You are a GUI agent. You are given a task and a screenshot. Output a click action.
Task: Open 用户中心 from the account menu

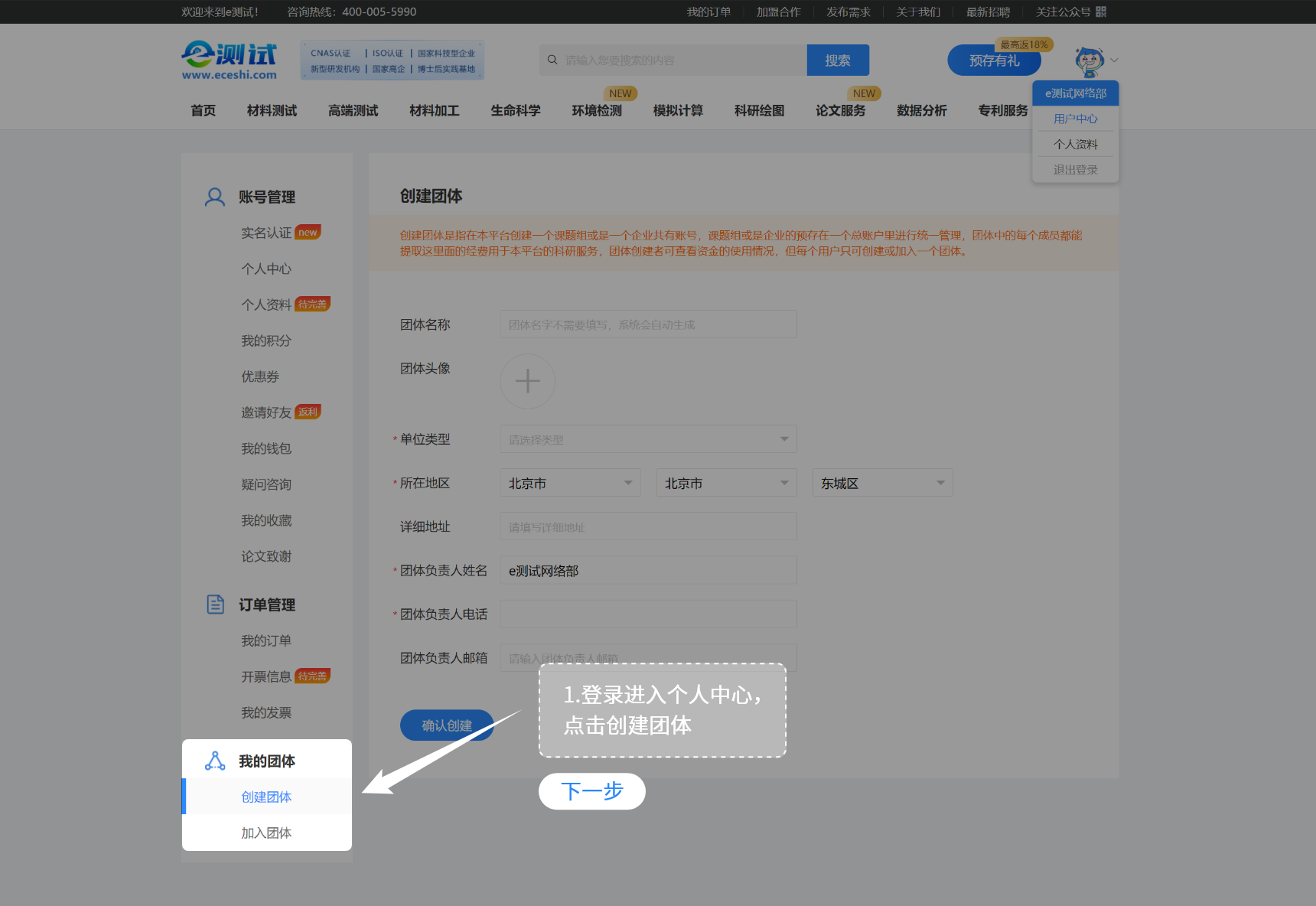[1074, 118]
